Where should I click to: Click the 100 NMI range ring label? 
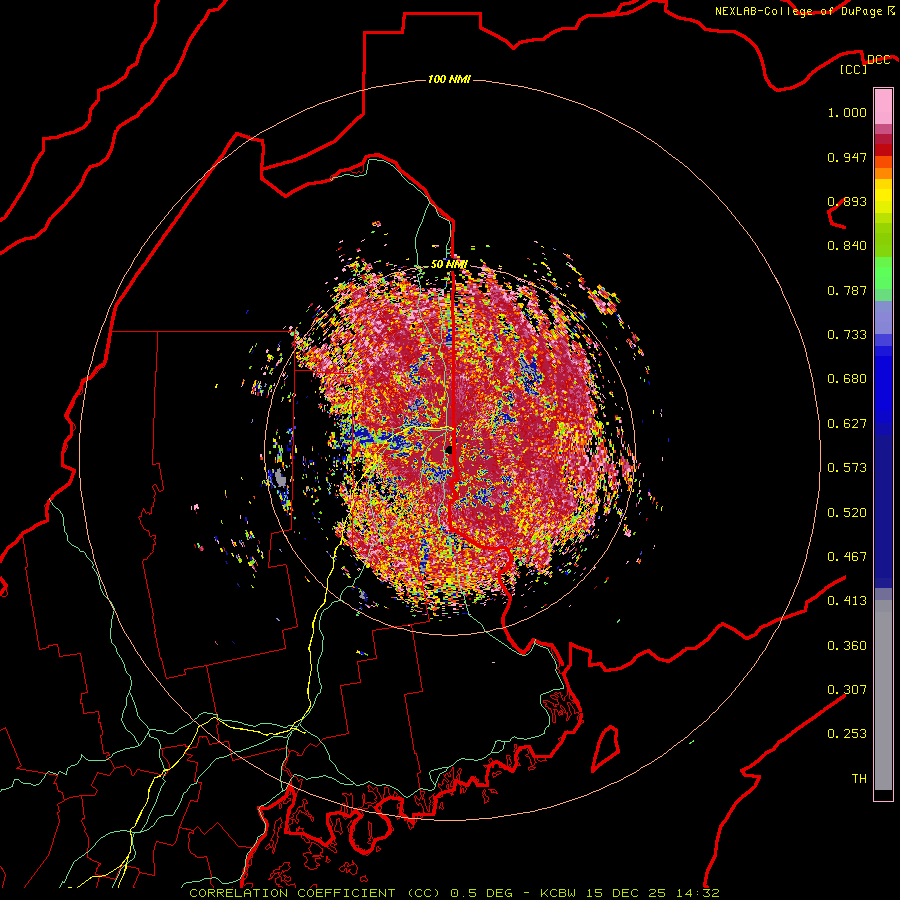(x=449, y=79)
